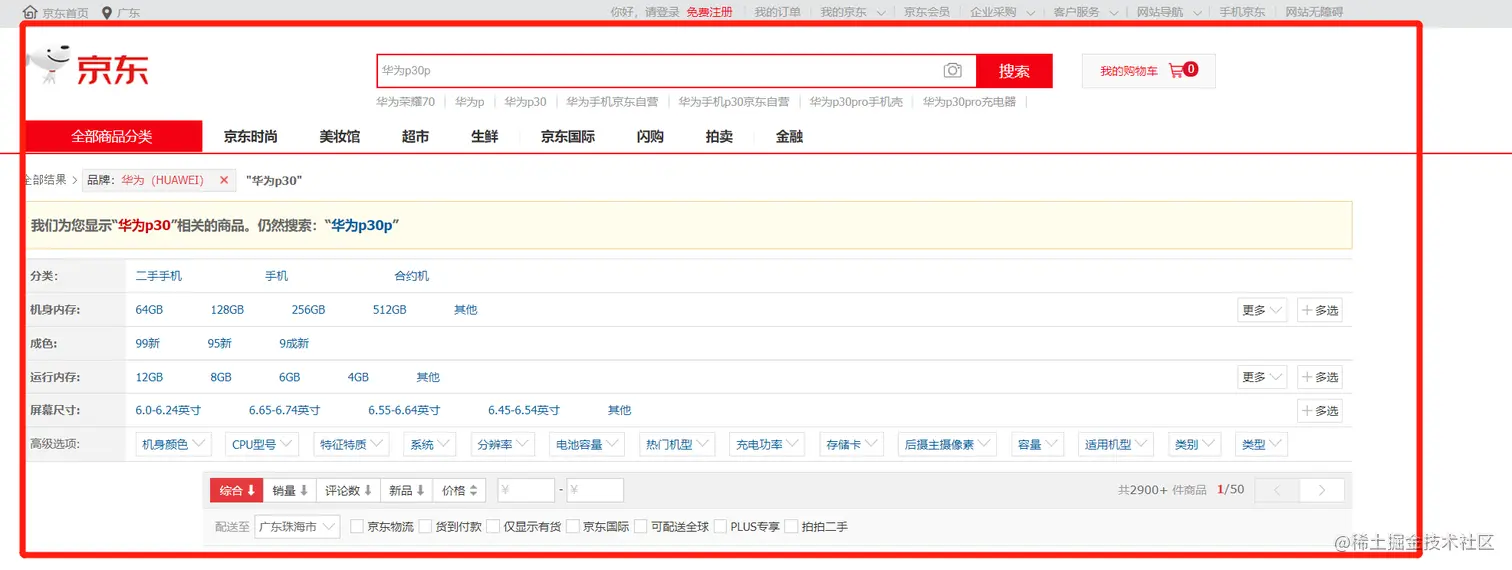Sort results by 价格
The image size is (1512, 570).
click(x=460, y=490)
